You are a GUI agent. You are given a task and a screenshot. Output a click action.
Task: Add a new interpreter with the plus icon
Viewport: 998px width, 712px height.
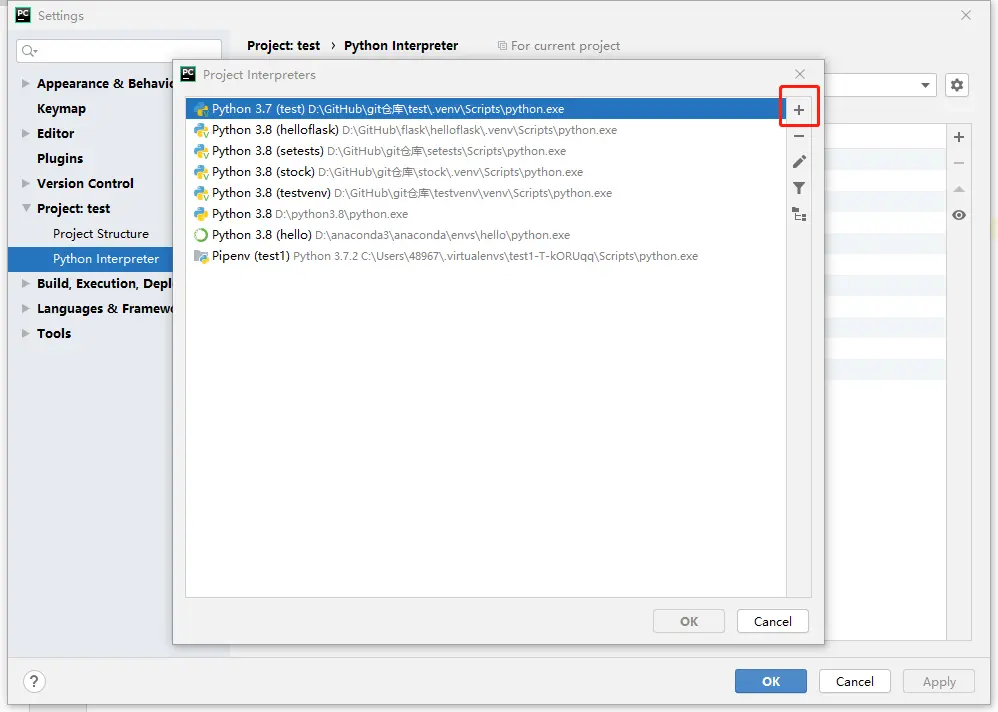[799, 109]
